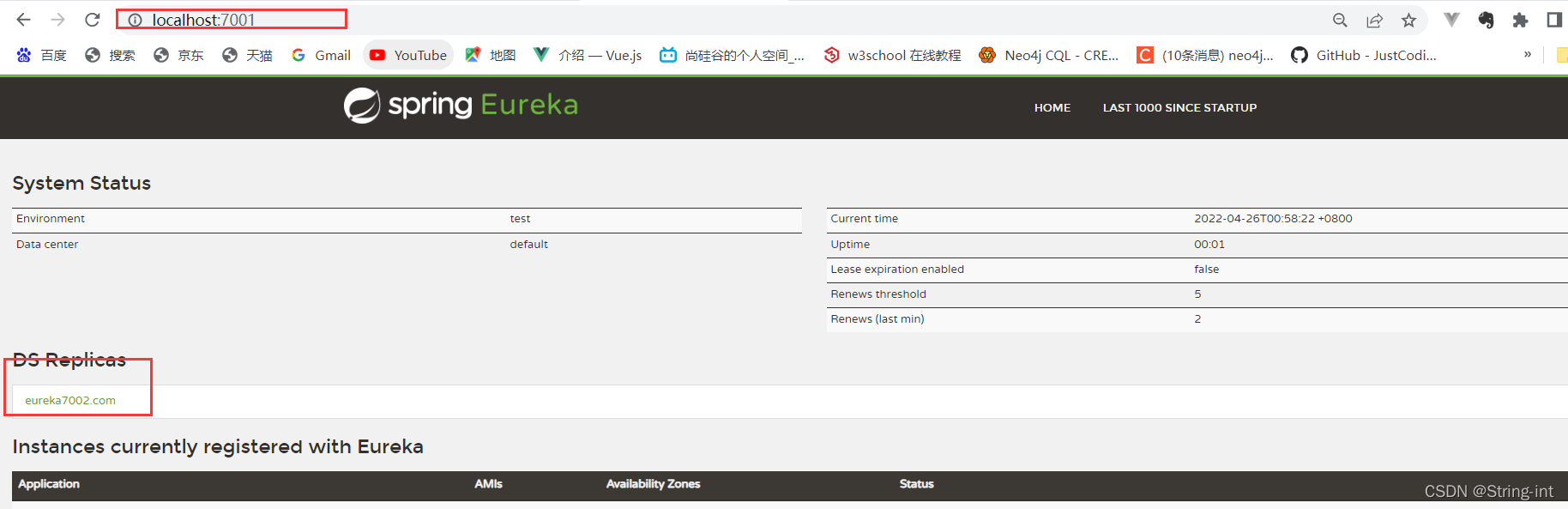View the site info icon in the address bar
1568x509 pixels.
pyautogui.click(x=135, y=20)
